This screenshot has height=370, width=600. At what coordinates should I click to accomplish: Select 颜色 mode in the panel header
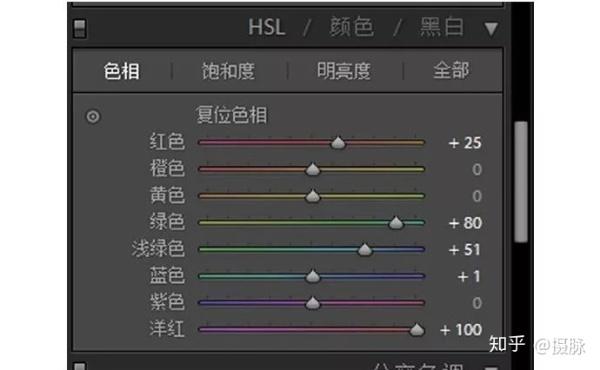(351, 27)
